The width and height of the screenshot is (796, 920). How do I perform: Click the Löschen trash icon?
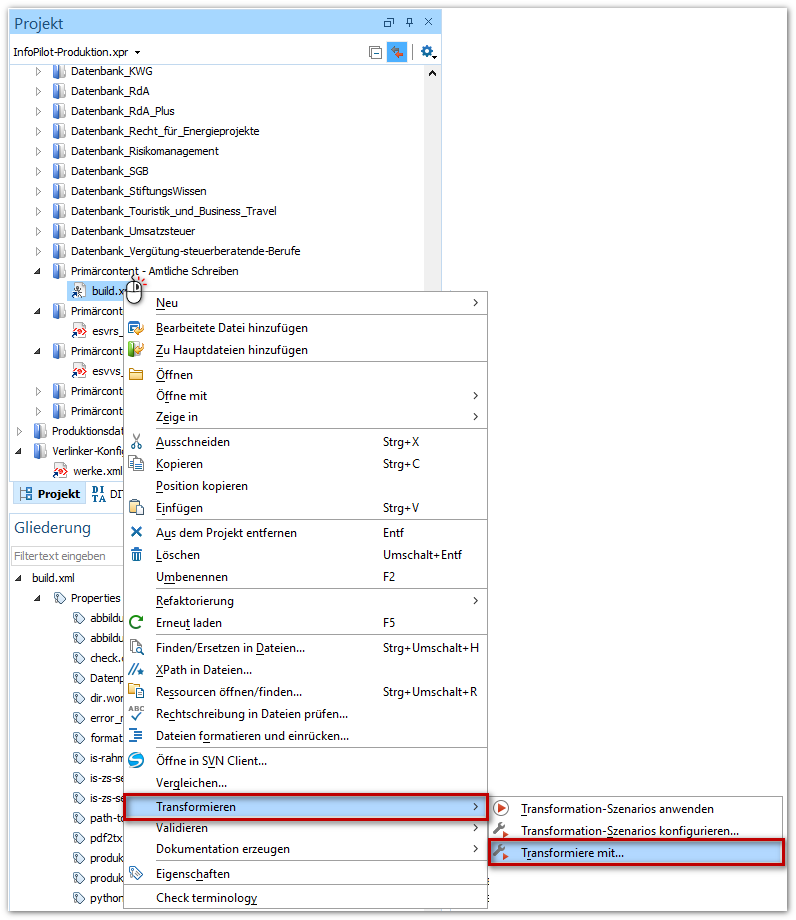[137, 555]
